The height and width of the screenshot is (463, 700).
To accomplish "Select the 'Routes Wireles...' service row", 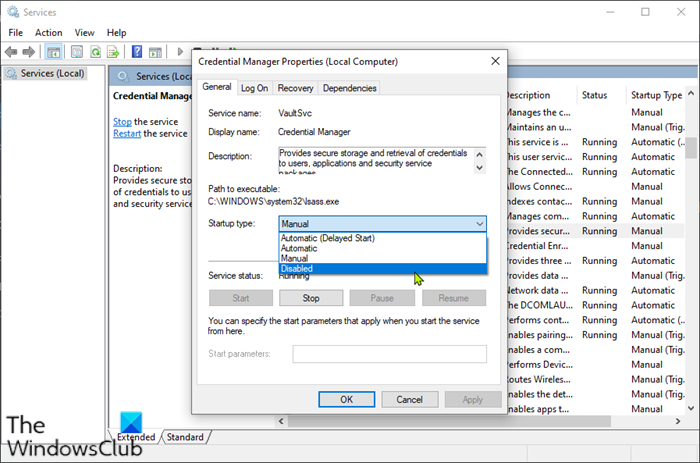I will 596,380.
